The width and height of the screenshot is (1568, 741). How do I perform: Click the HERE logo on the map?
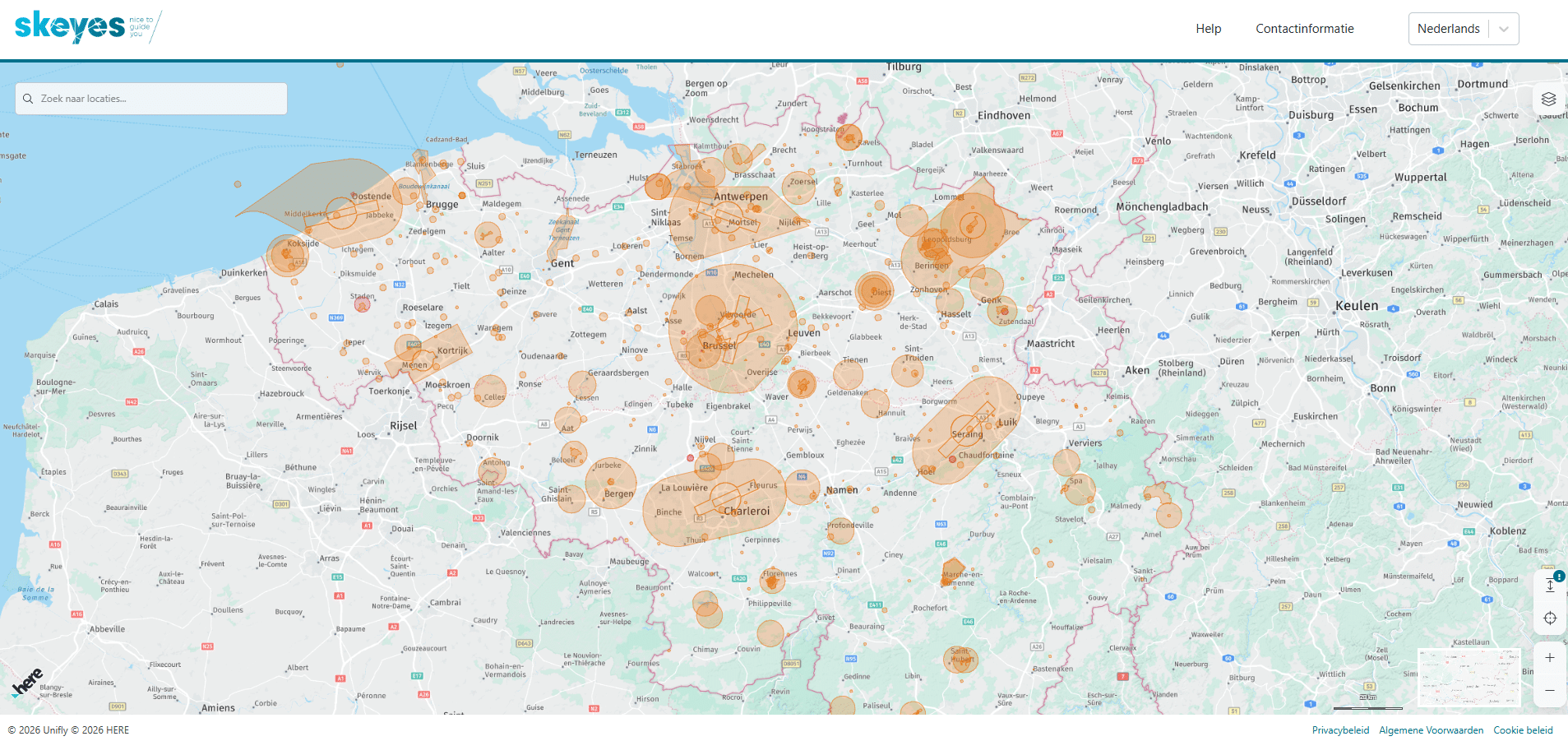(x=27, y=682)
